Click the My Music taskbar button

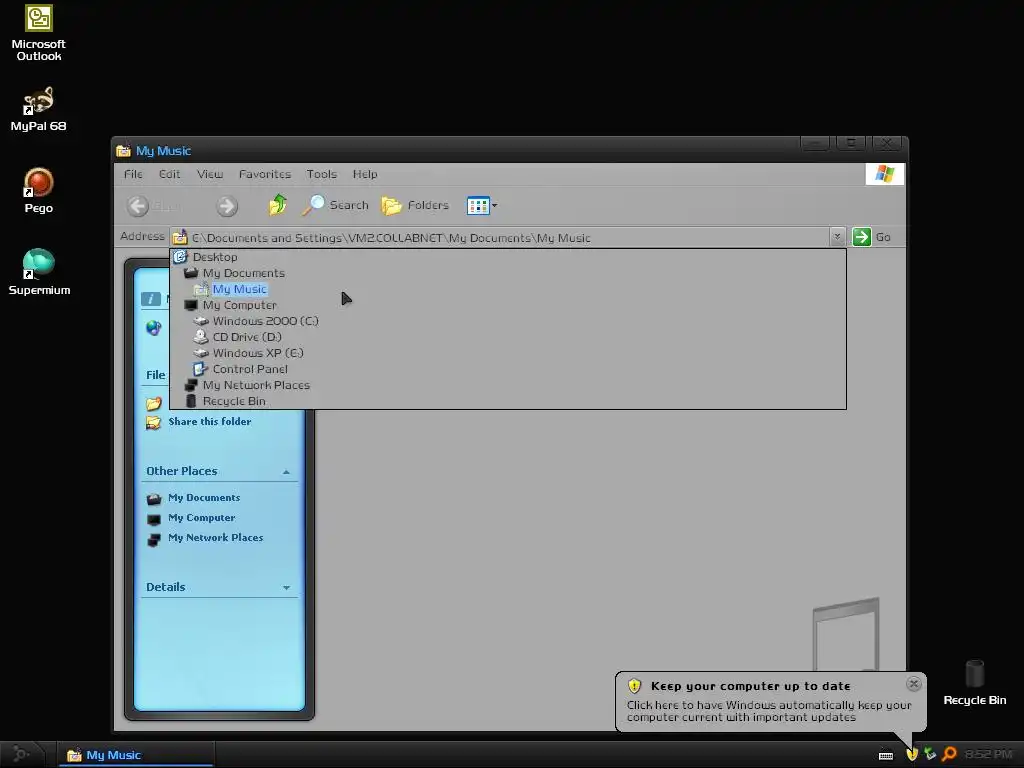point(135,755)
